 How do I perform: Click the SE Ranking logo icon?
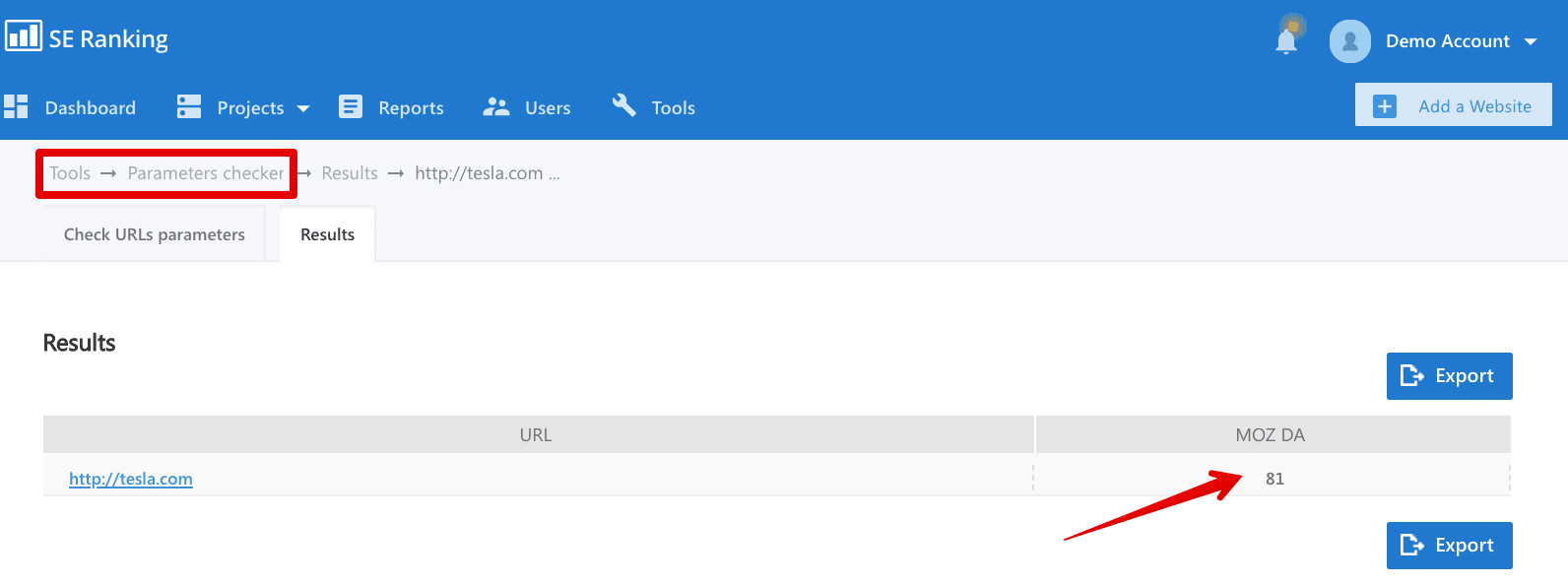tap(24, 36)
